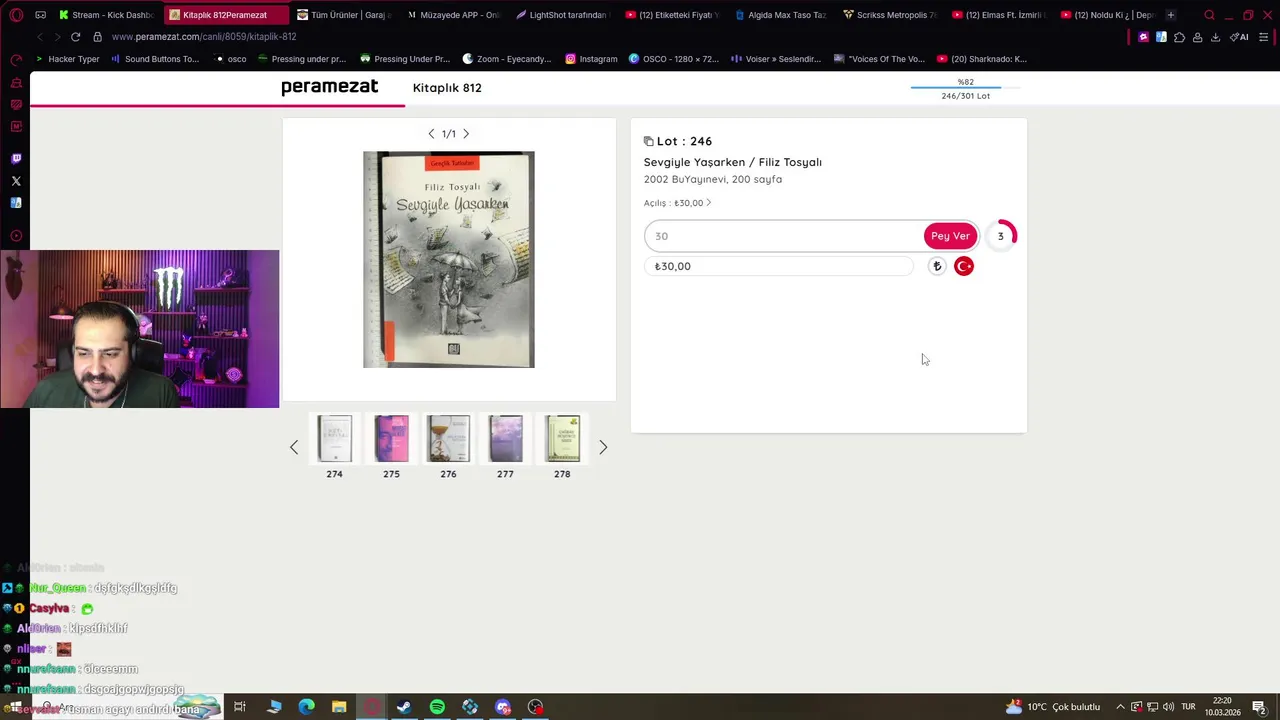This screenshot has height=720, width=1280.
Task: Open the Zoom - Eyecandy bookmark
Action: click(x=506, y=59)
